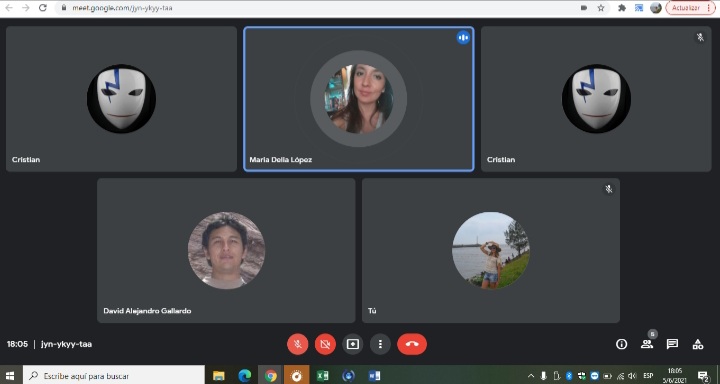Image resolution: width=720 pixels, height=384 pixels.
Task: Select Maria Delia López video tile avatar
Action: pyautogui.click(x=359, y=99)
